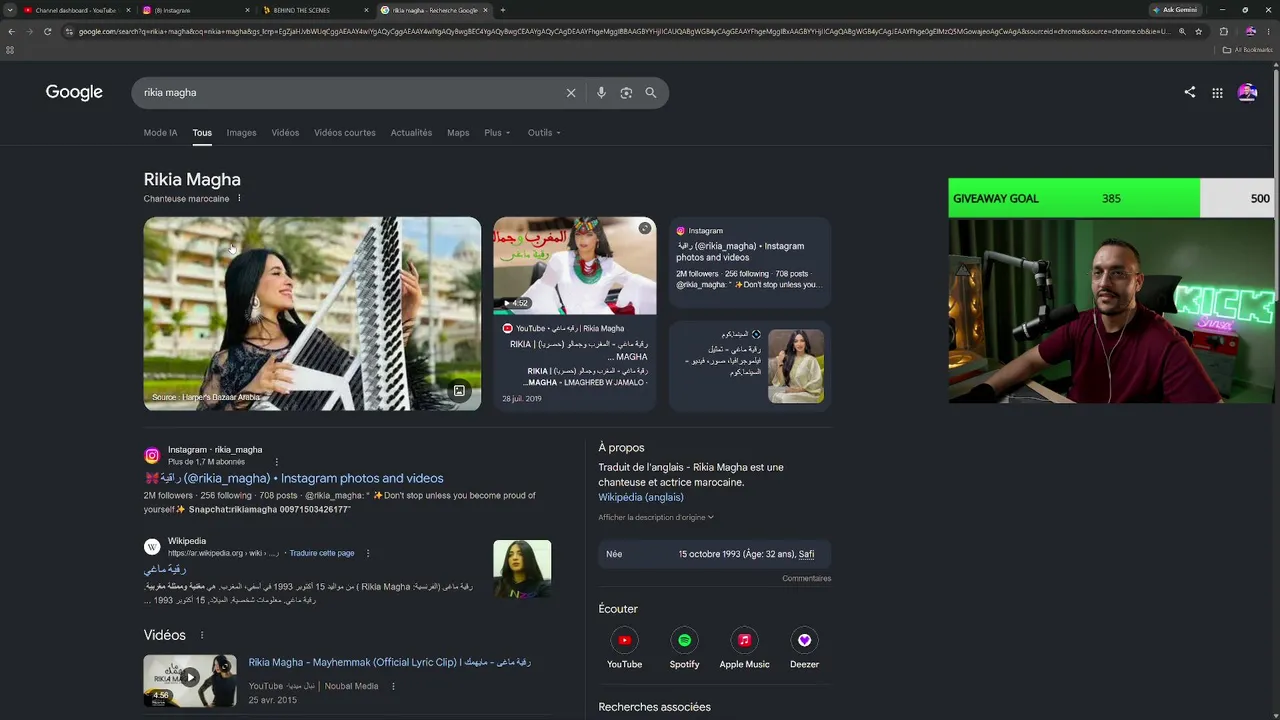Click the zoom magnifier in the address bar

point(1182,31)
